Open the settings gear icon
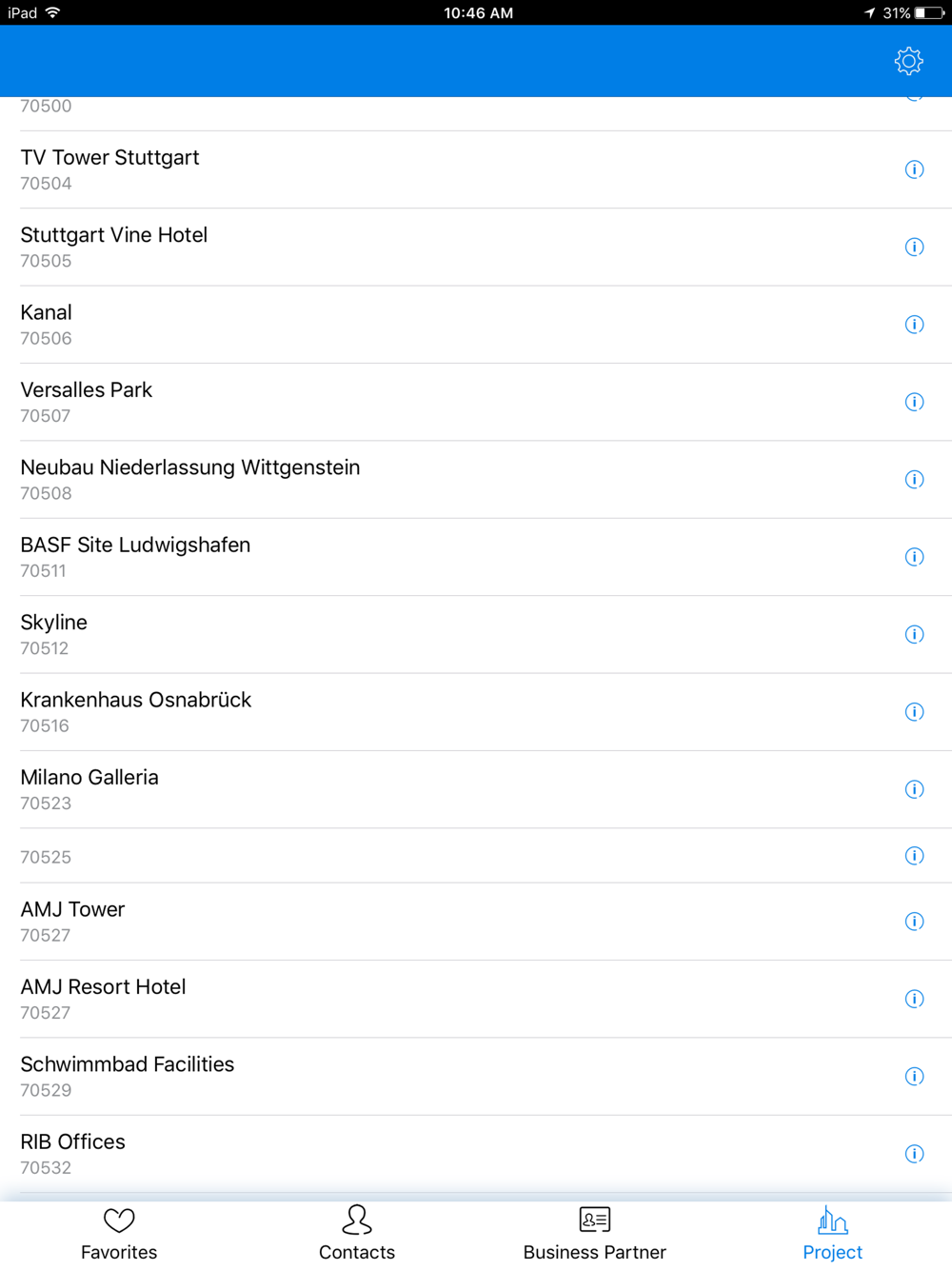 point(908,61)
